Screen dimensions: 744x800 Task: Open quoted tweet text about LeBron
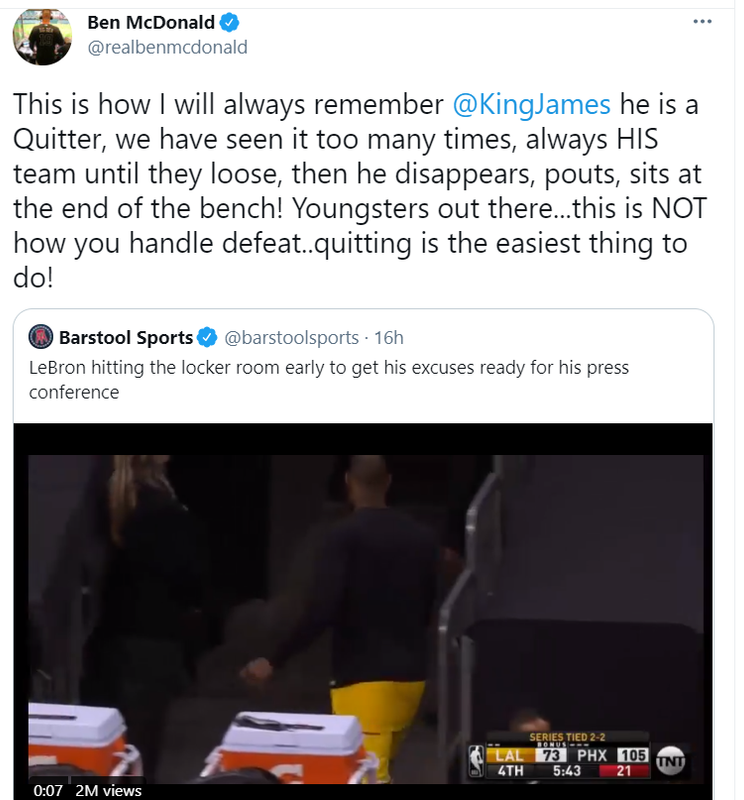[329, 380]
